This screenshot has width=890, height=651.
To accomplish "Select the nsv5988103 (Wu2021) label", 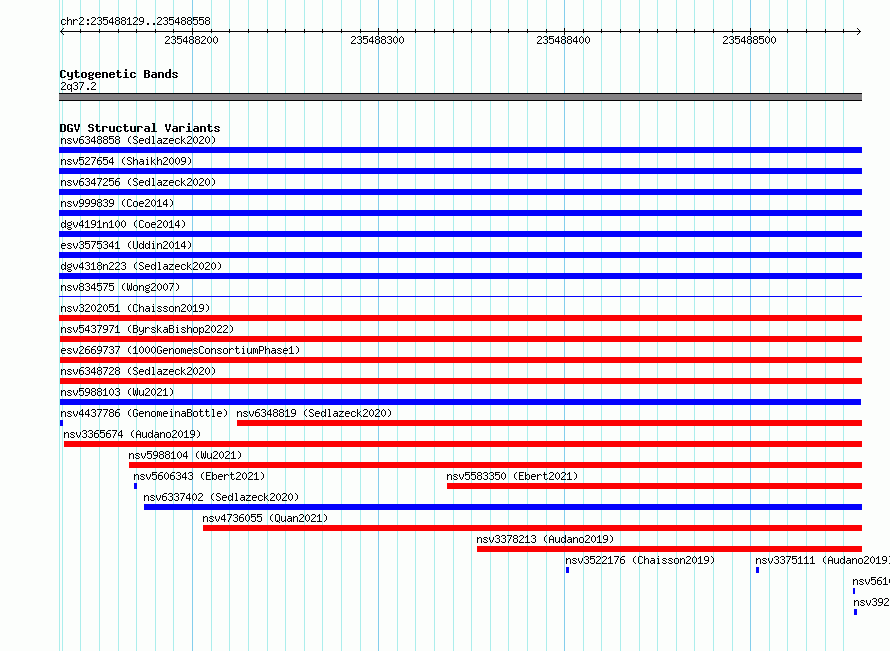I will 117,392.
